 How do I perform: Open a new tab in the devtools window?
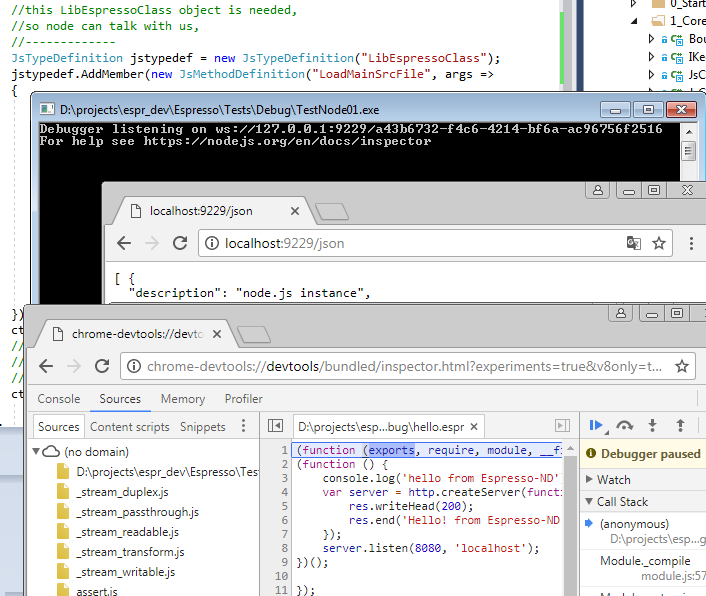(x=254, y=335)
